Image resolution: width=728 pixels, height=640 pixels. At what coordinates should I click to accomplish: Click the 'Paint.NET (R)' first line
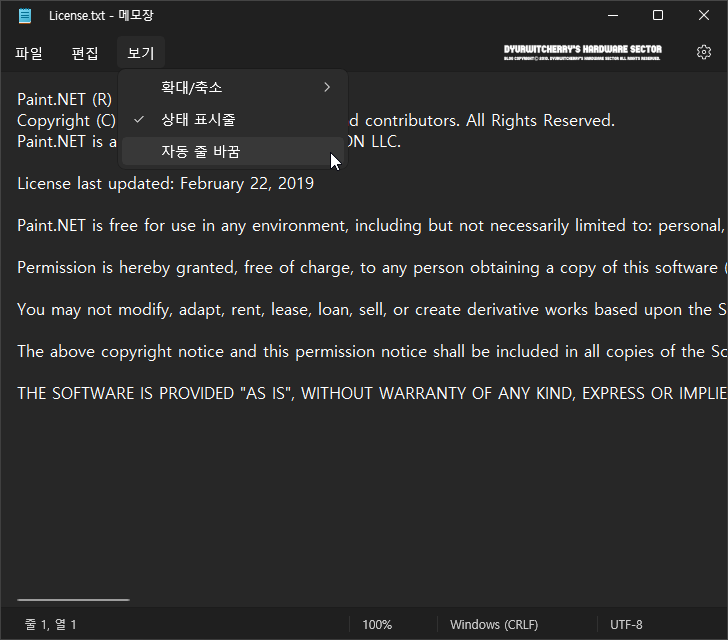65,99
